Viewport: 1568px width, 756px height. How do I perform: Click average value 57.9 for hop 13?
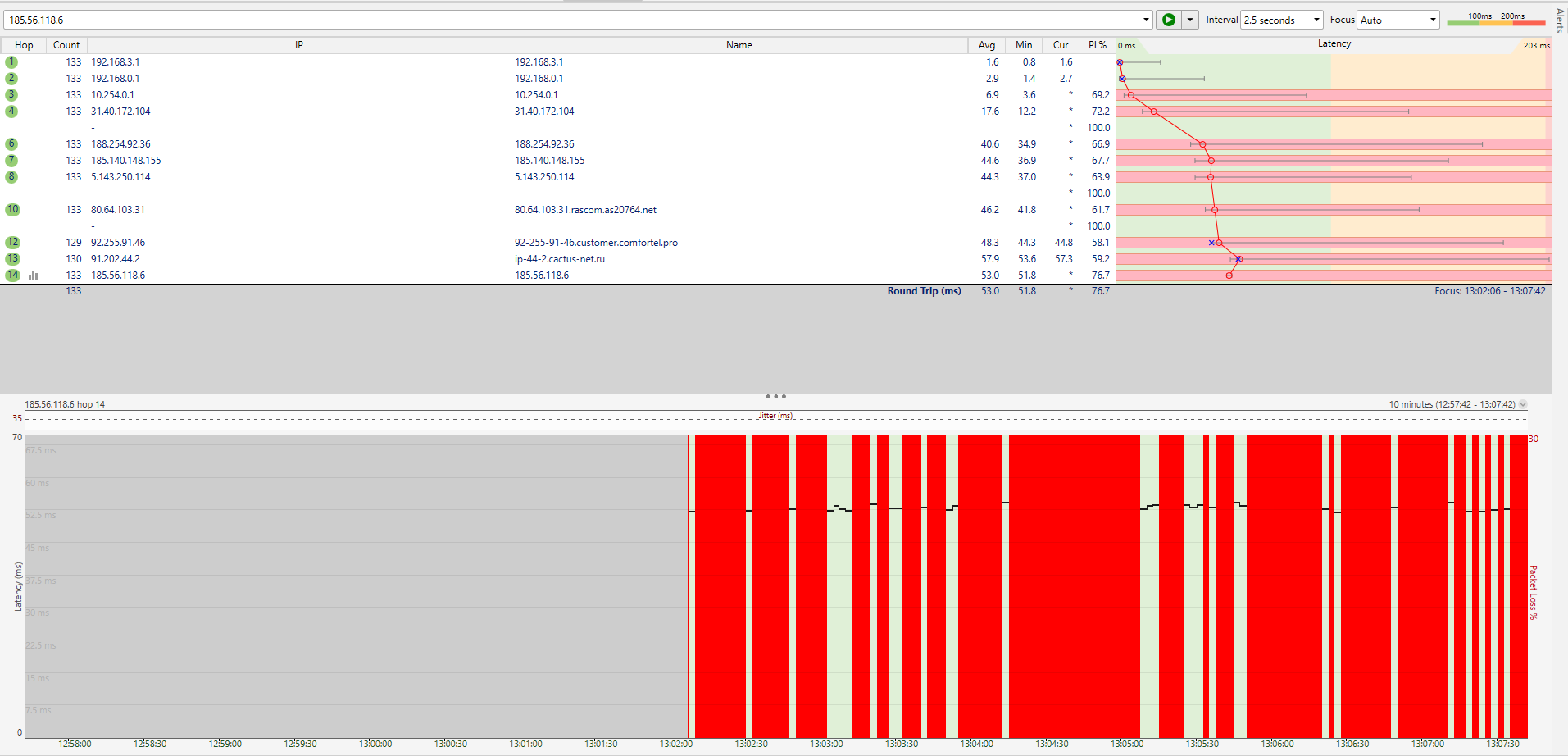click(x=990, y=259)
